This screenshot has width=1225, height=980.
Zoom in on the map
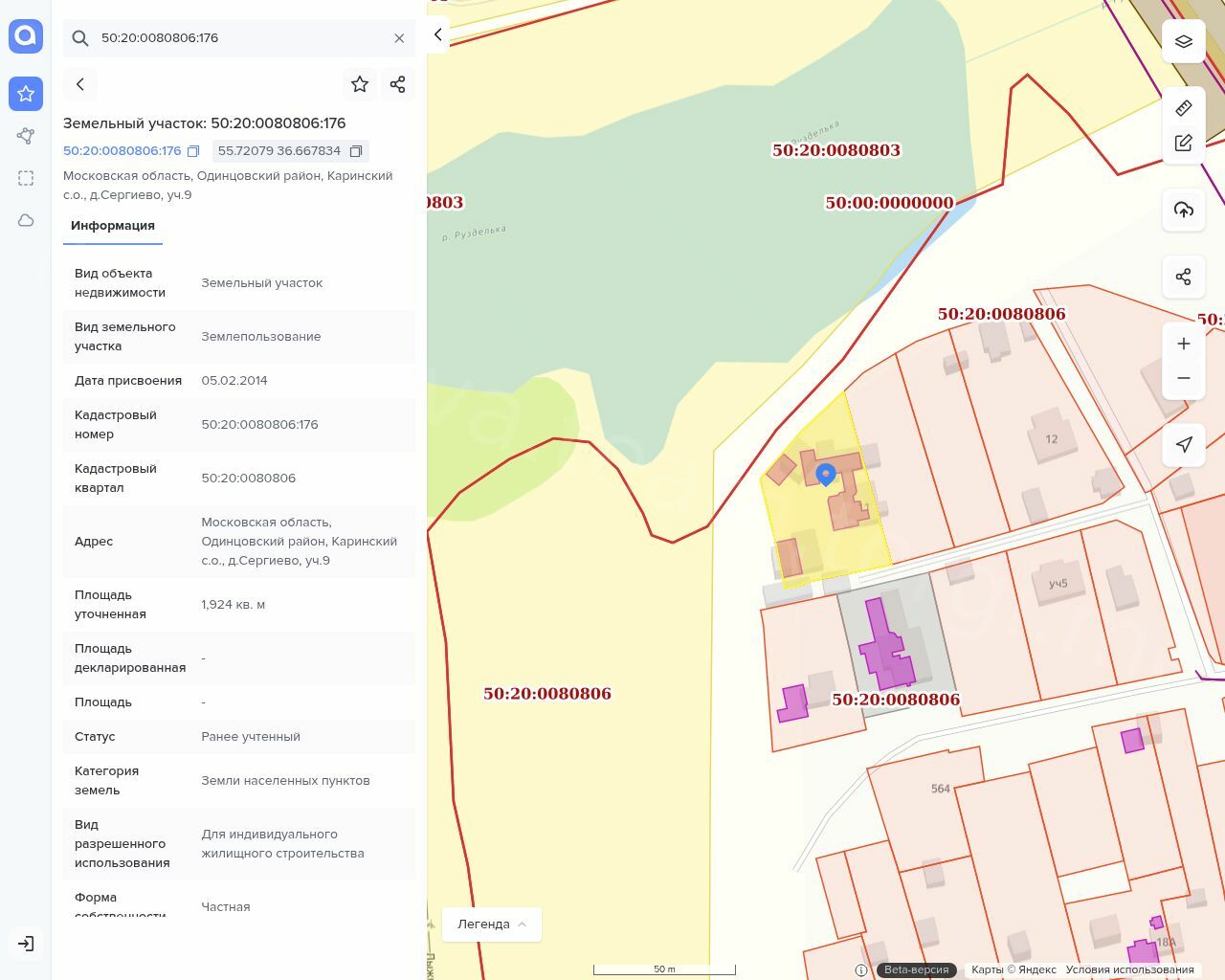click(x=1183, y=344)
